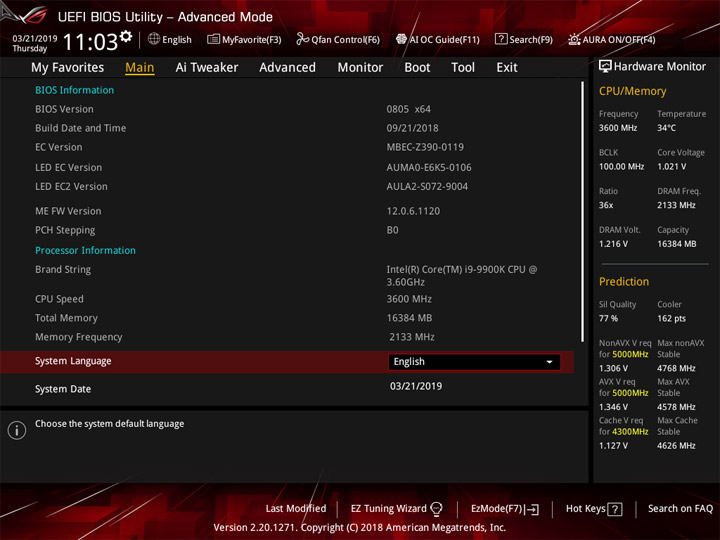Image resolution: width=720 pixels, height=540 pixels.
Task: Click the info circle icon
Action: (17, 430)
